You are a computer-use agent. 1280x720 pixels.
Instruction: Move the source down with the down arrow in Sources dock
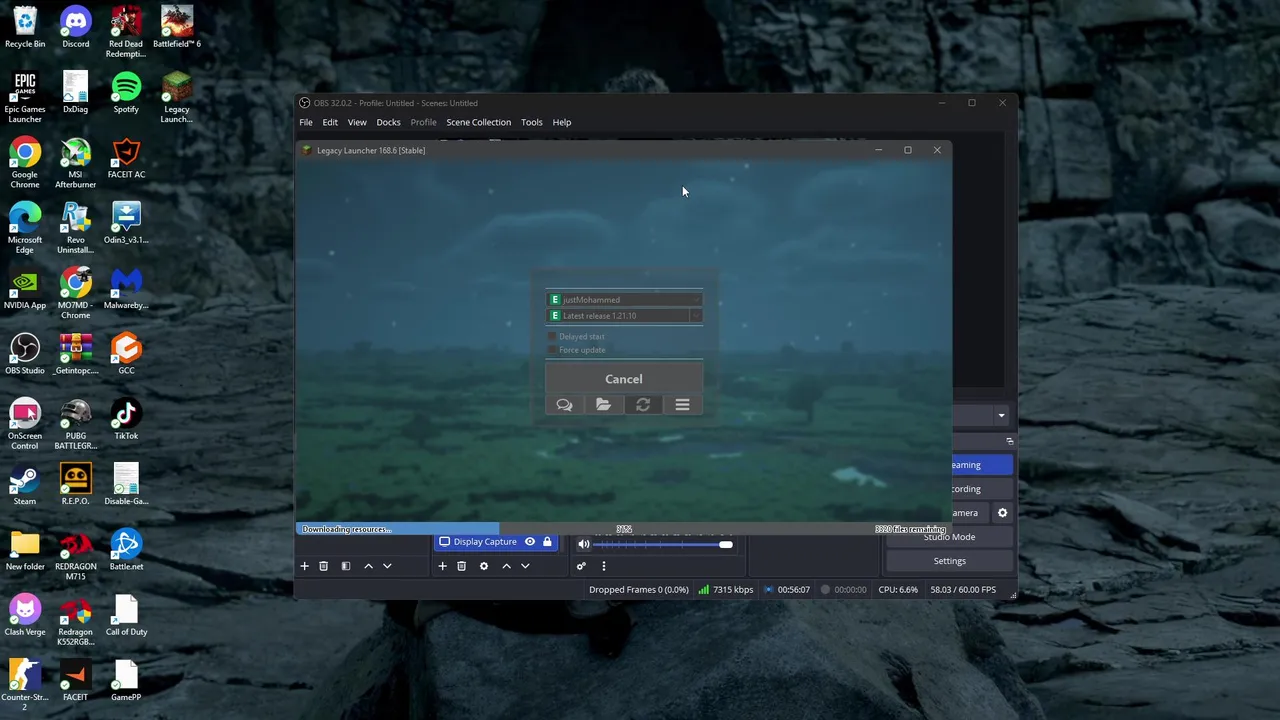[x=525, y=566]
